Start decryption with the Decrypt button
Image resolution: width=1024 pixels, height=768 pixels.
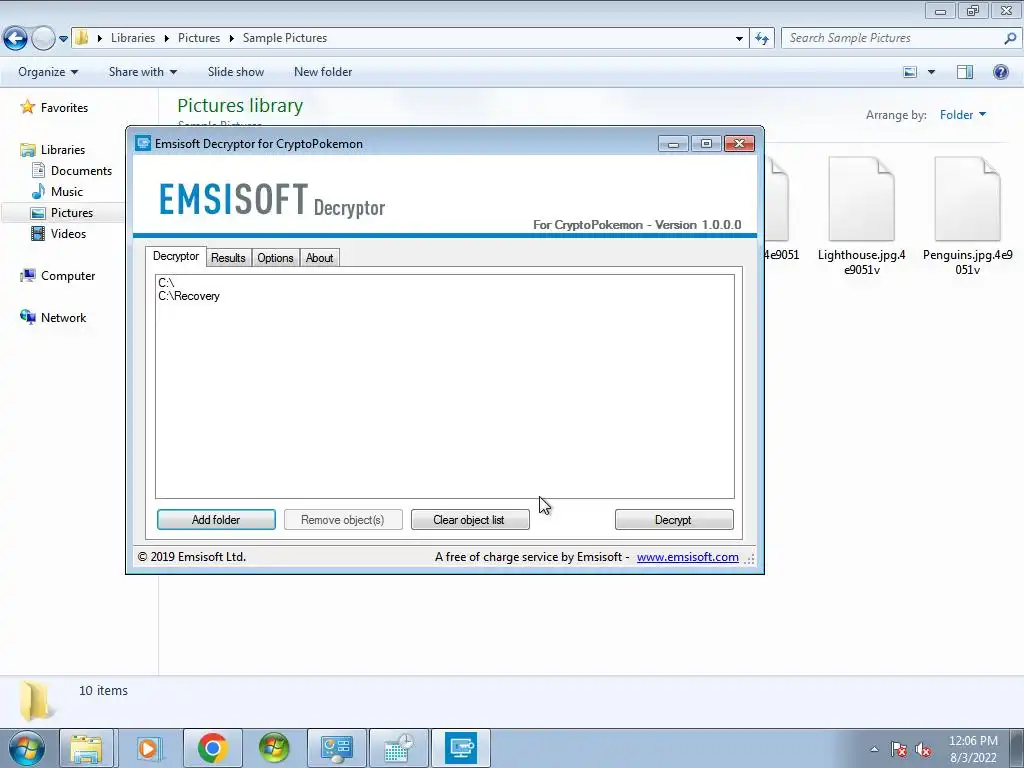click(x=673, y=520)
